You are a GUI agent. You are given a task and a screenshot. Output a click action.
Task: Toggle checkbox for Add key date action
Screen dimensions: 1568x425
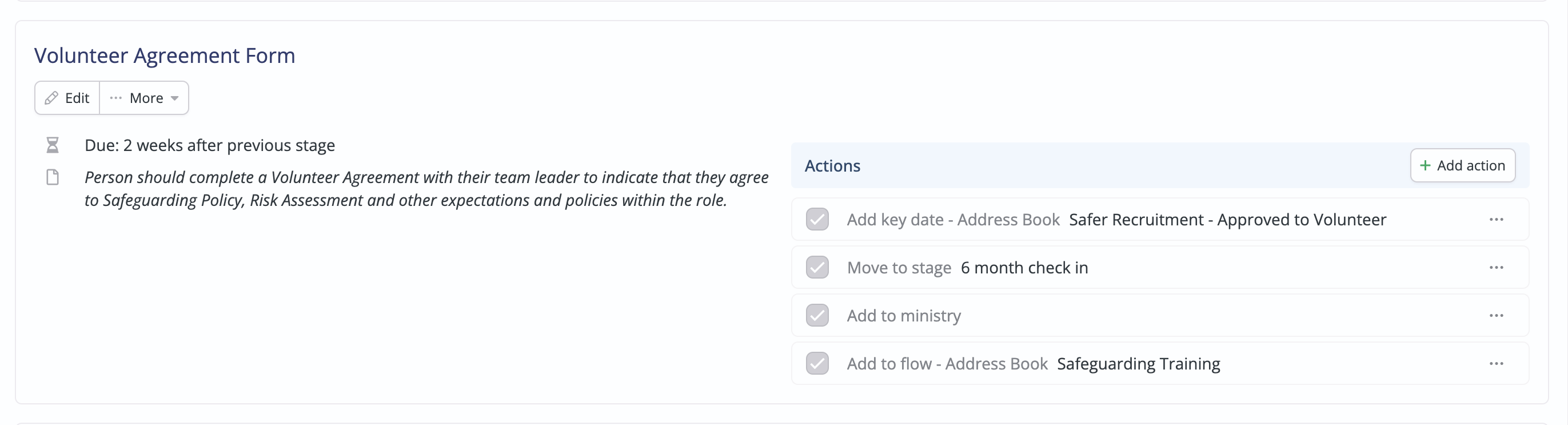tap(817, 219)
